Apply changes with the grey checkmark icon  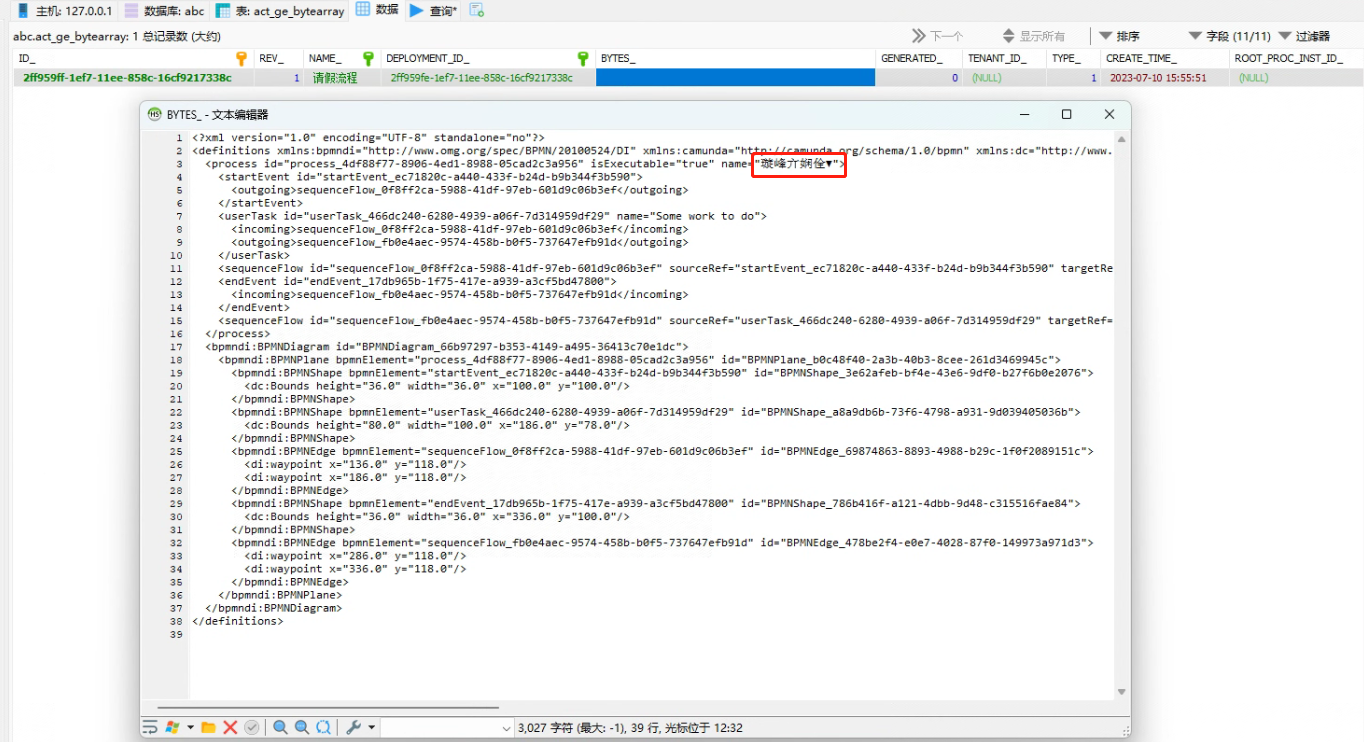click(x=252, y=727)
